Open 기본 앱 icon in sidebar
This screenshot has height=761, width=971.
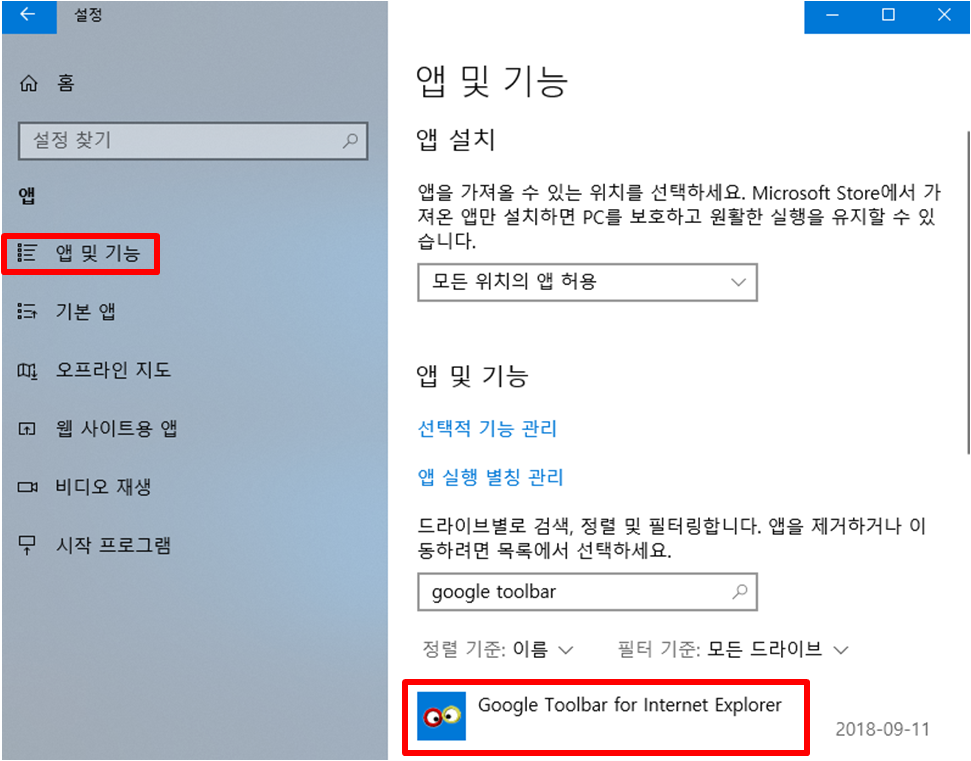coord(27,311)
